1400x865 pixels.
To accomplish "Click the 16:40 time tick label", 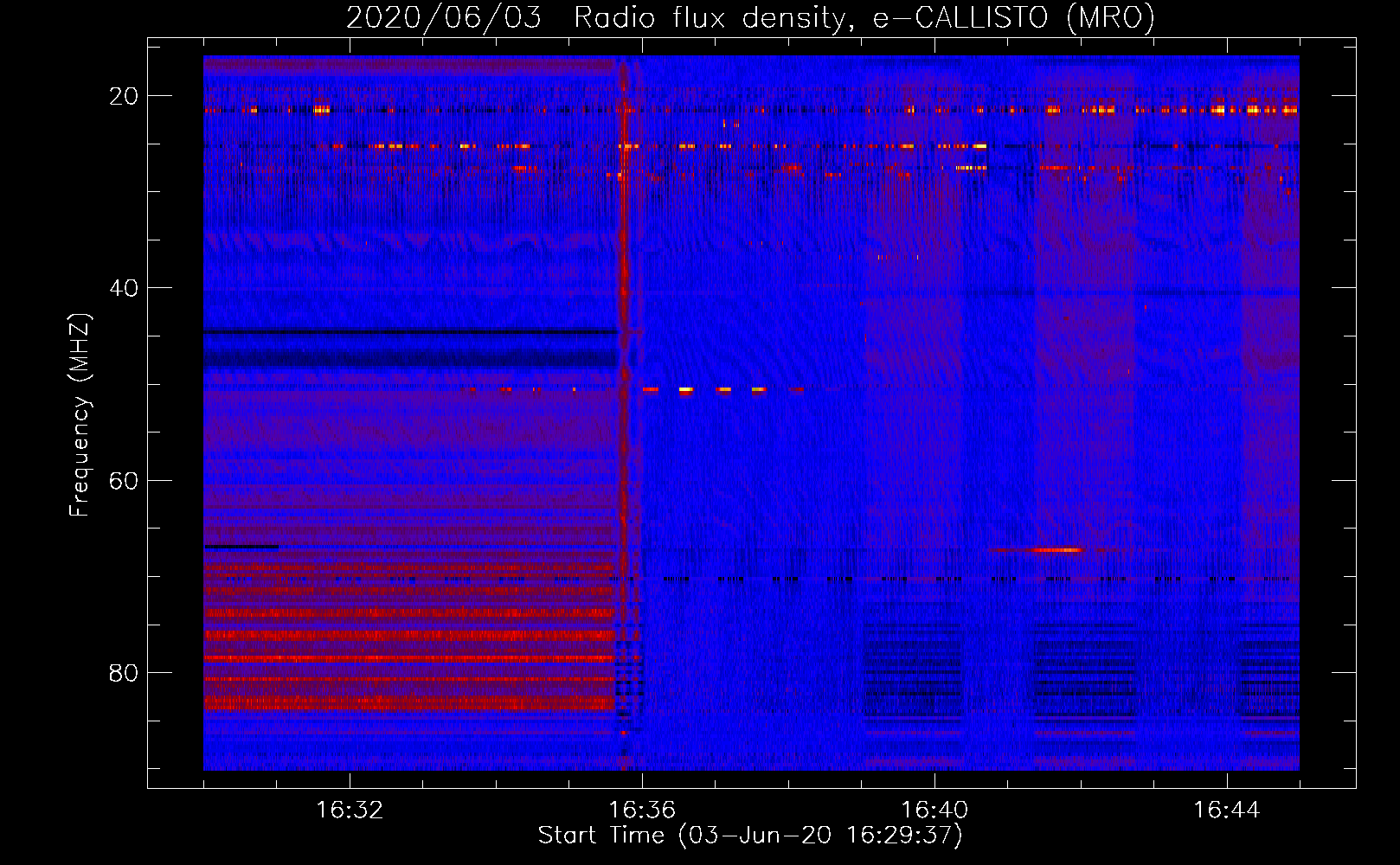I will 934,811.
